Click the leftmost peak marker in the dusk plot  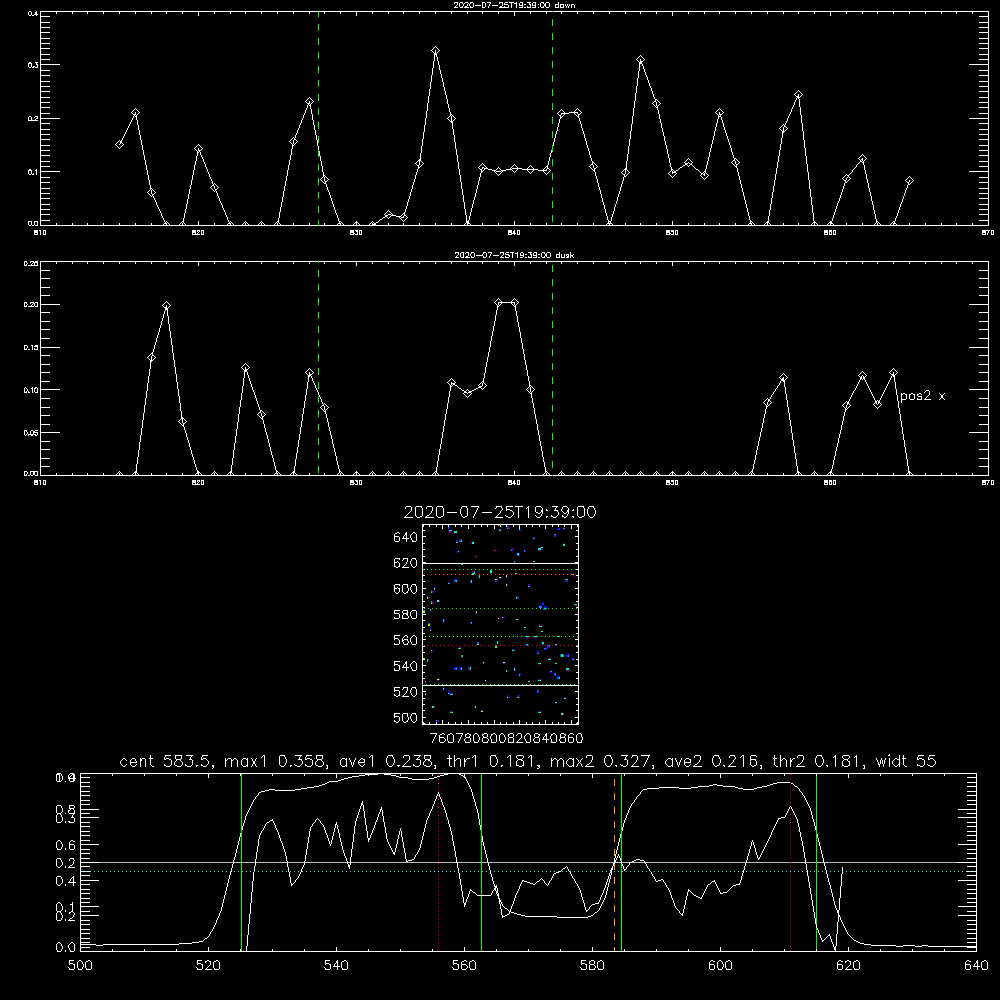point(166,305)
